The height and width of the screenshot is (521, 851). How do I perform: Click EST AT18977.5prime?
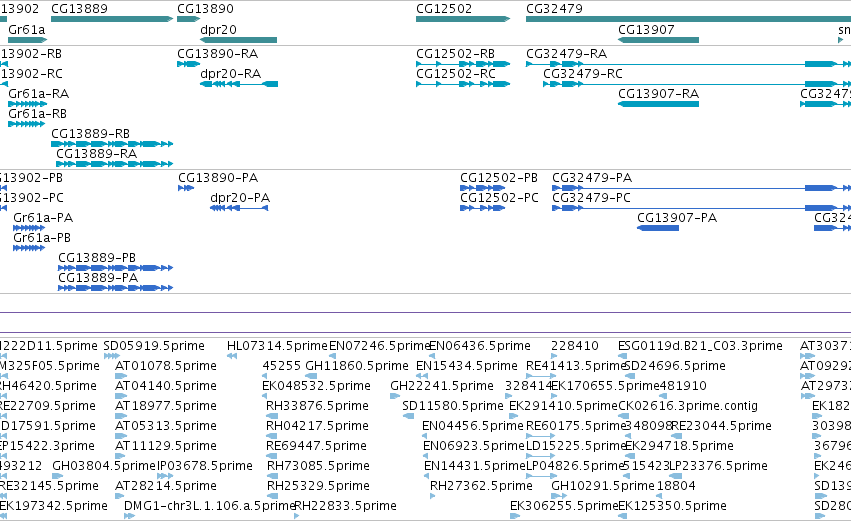(x=166, y=406)
